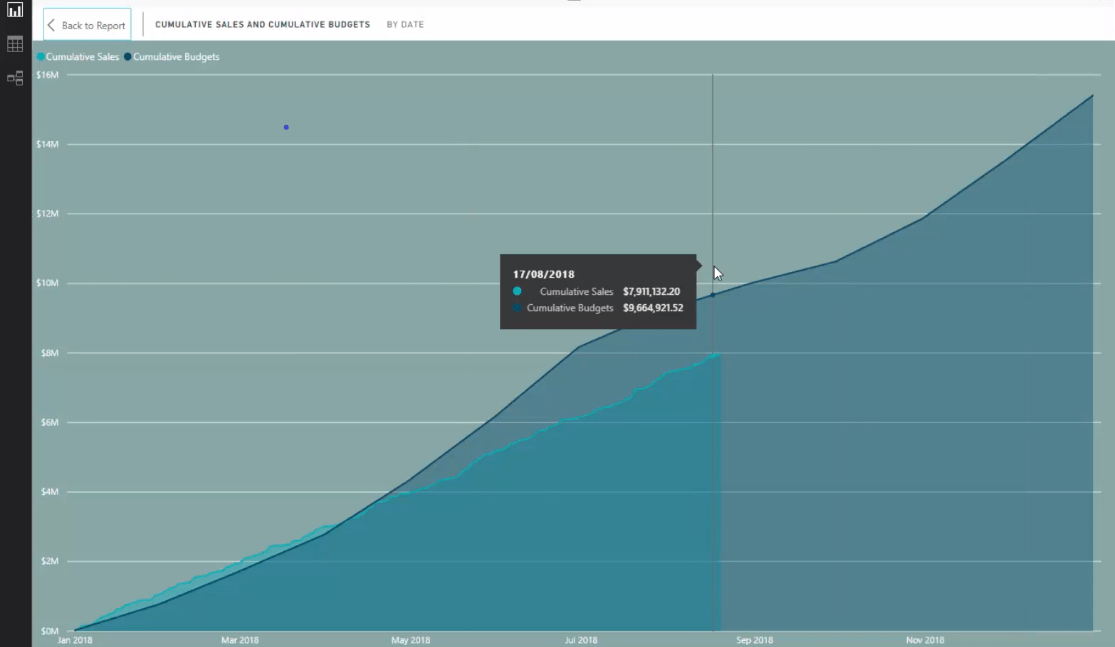
Task: Click the Jul 2018 x-axis label
Action: click(581, 640)
